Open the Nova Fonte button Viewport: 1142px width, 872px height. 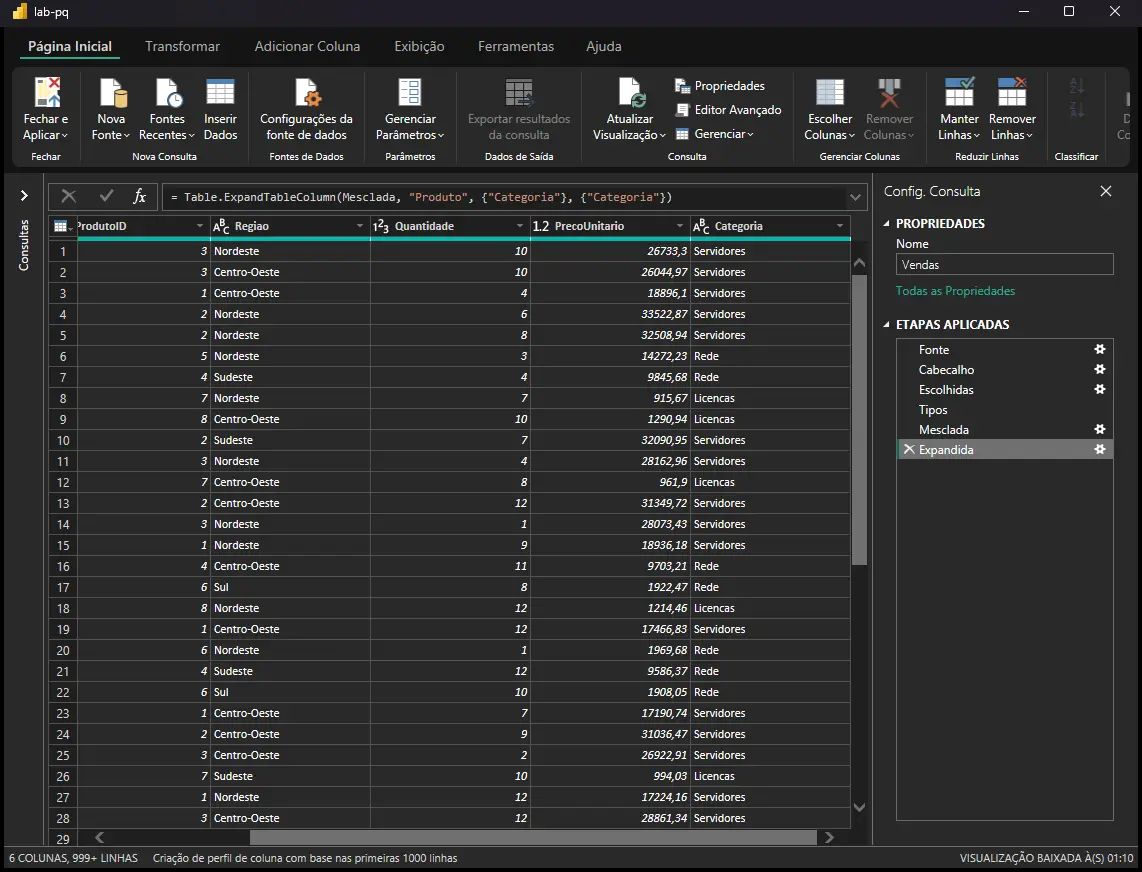tap(111, 109)
